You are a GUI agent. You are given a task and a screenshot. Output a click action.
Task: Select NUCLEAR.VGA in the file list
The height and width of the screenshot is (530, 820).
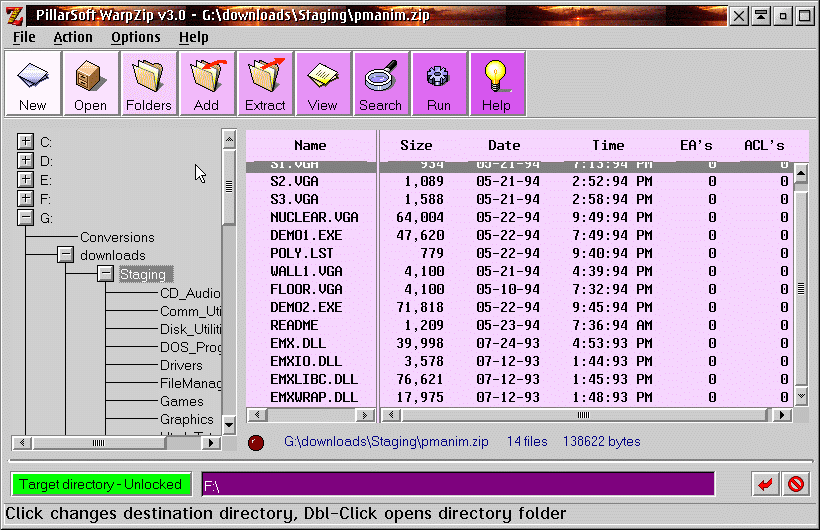click(x=314, y=217)
